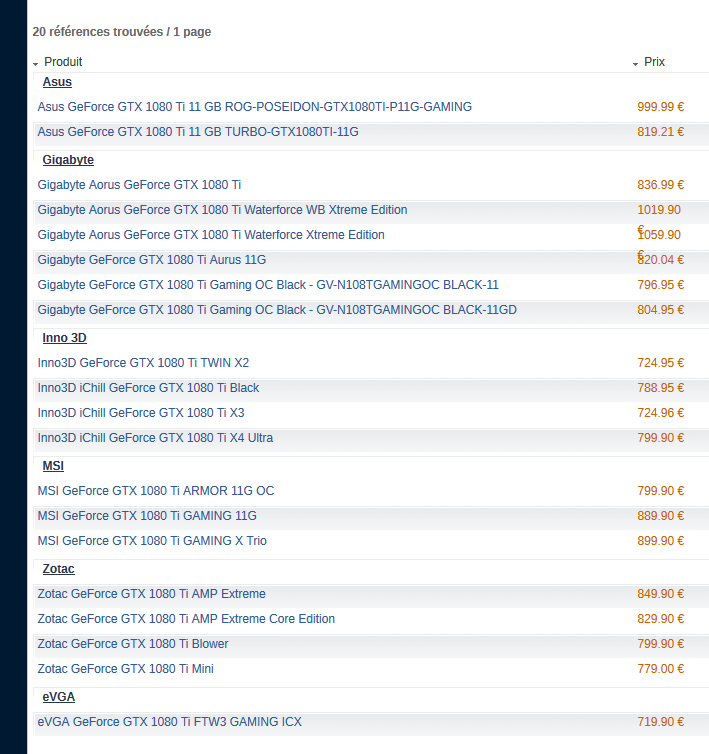Click the 788.95 € price
Image resolution: width=709 pixels, height=754 pixels.
point(660,388)
